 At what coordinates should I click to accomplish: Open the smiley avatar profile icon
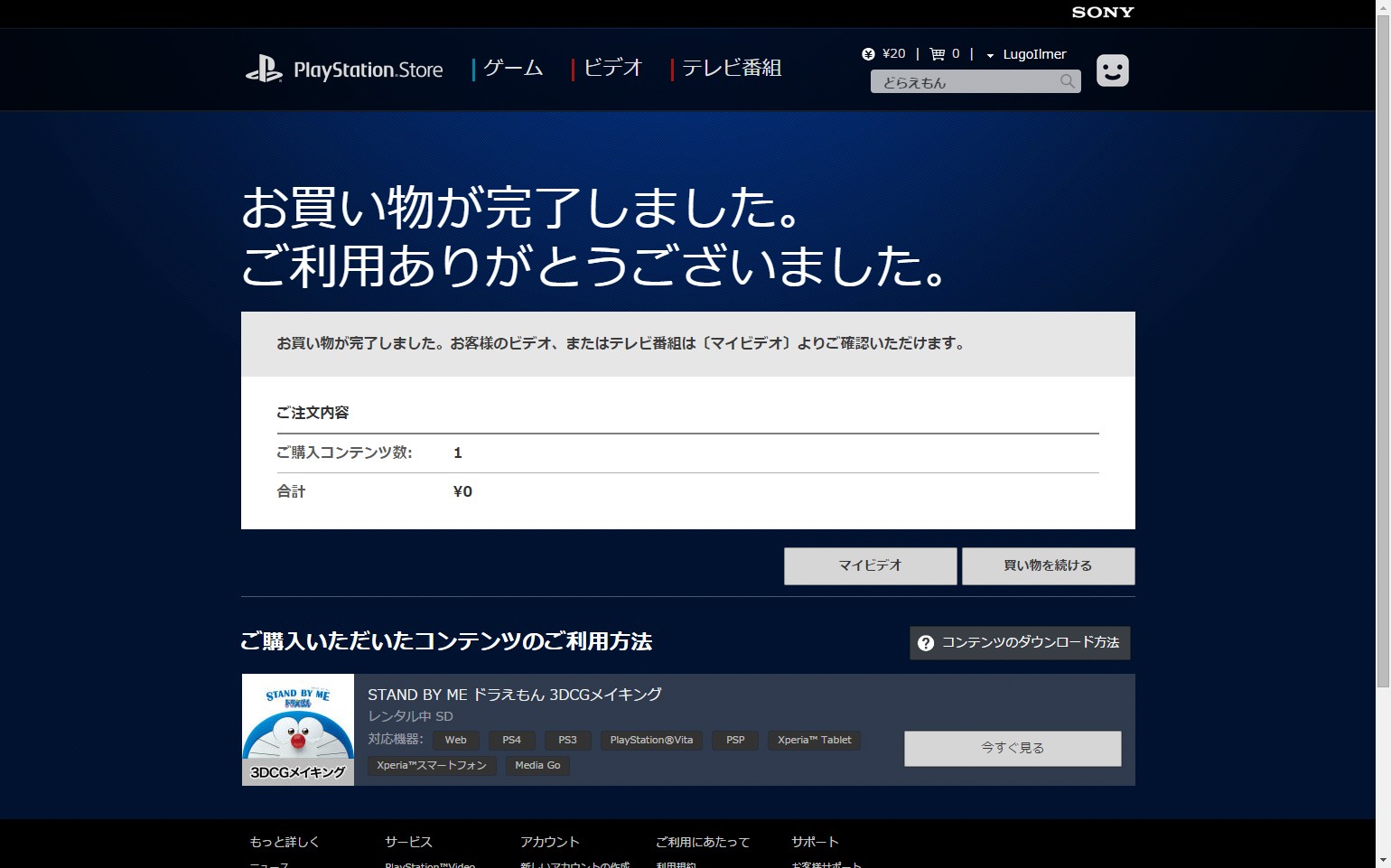1112,70
